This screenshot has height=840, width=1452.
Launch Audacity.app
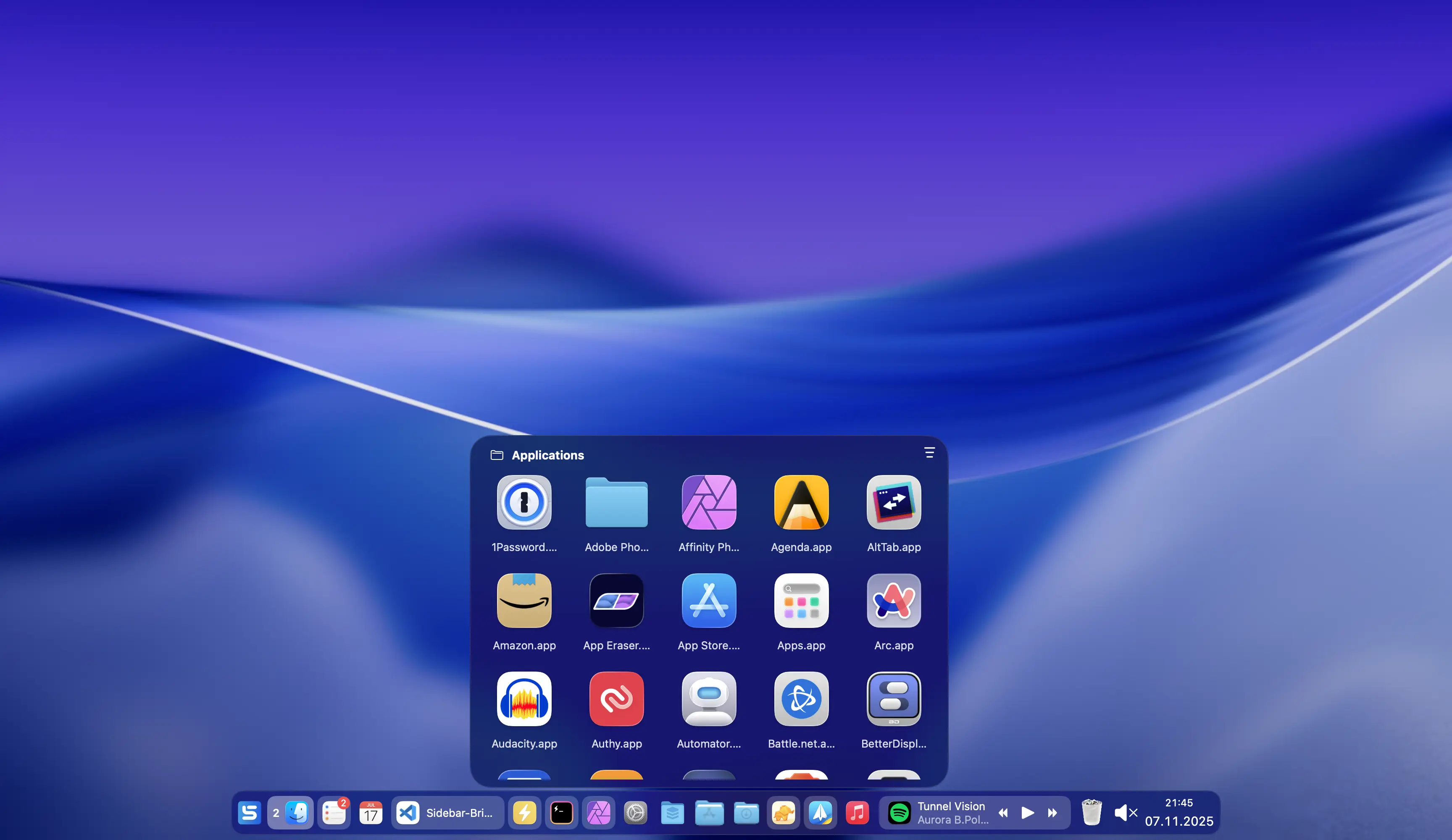(524, 699)
